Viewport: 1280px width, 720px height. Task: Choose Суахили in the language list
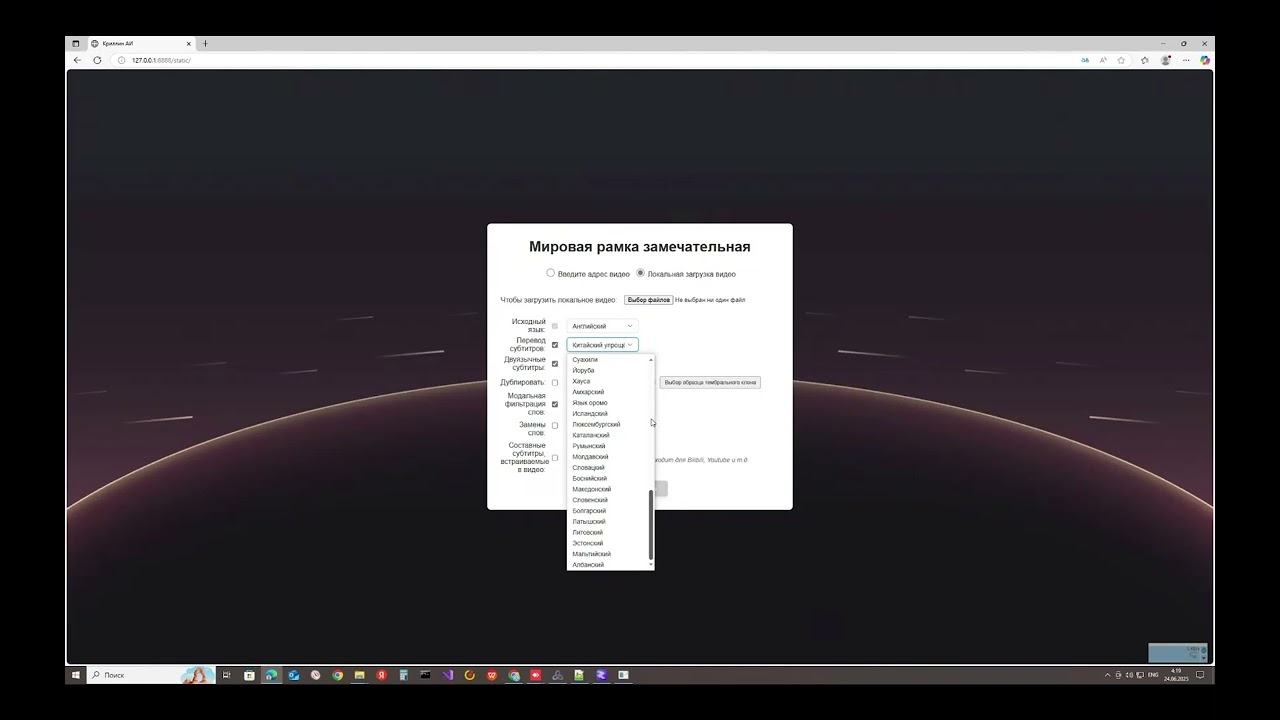608,360
